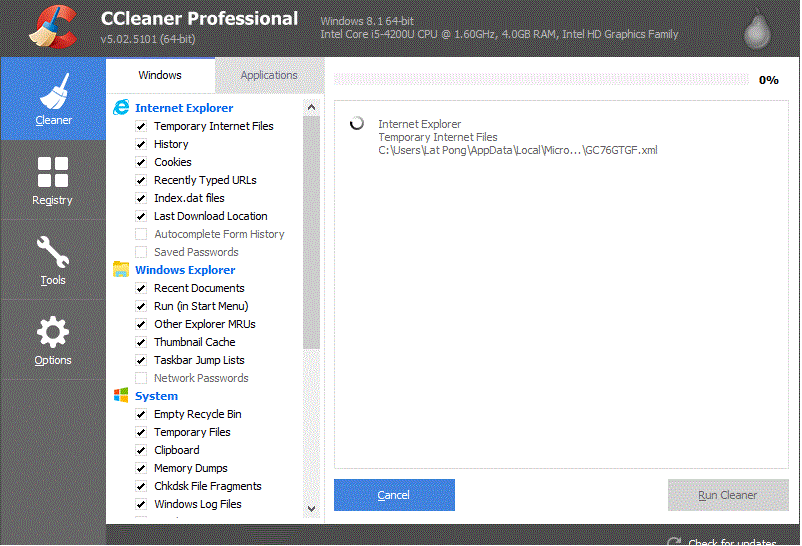Toggle Empty Recycle Bin checkbox

point(141,414)
